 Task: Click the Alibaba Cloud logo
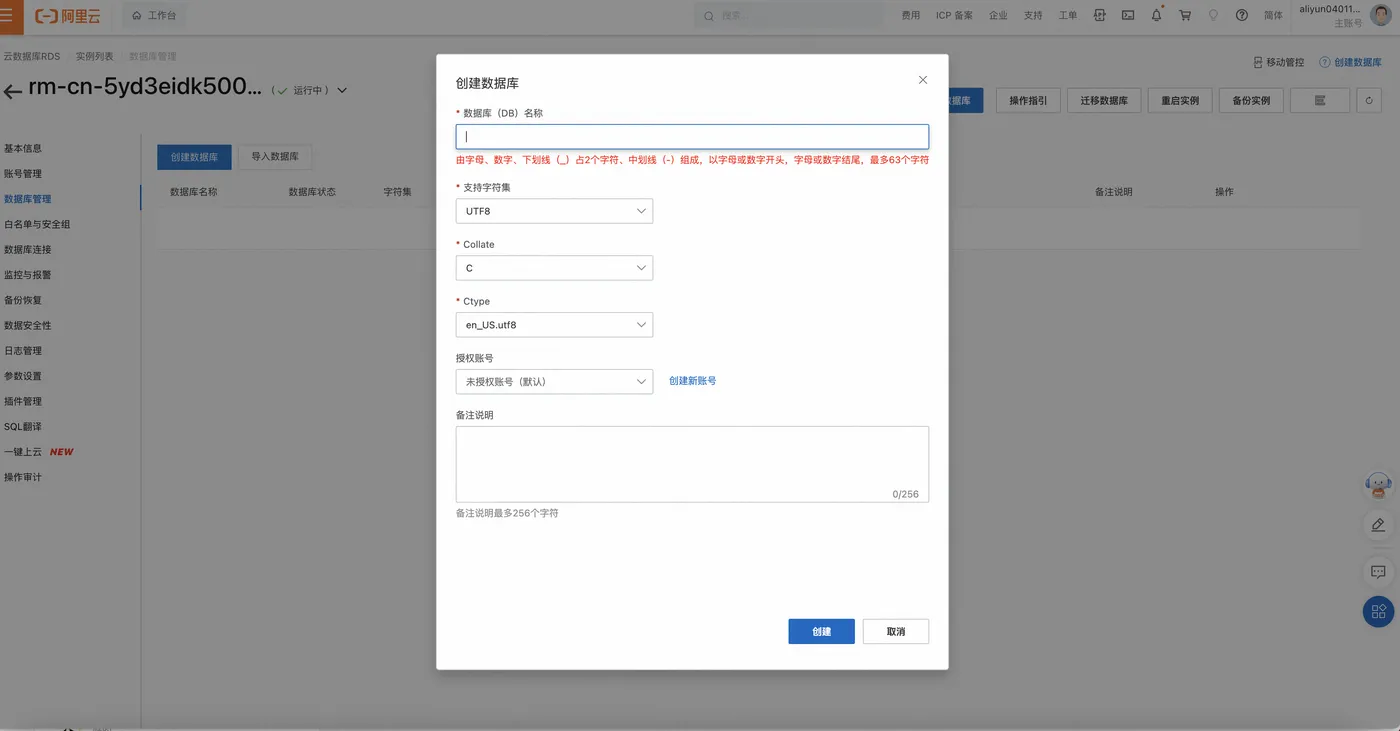pos(68,16)
